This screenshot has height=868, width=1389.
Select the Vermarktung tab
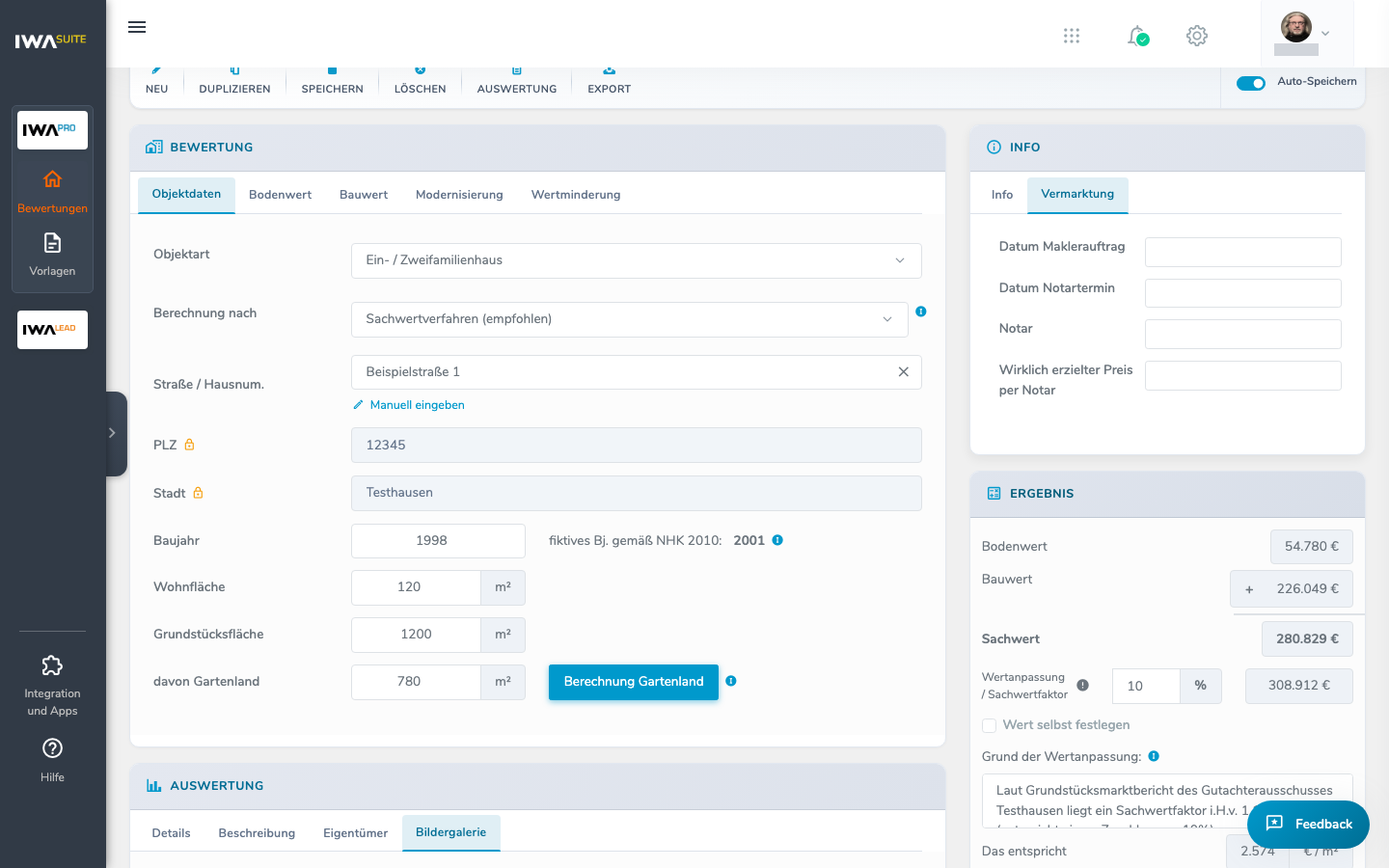[x=1077, y=195]
